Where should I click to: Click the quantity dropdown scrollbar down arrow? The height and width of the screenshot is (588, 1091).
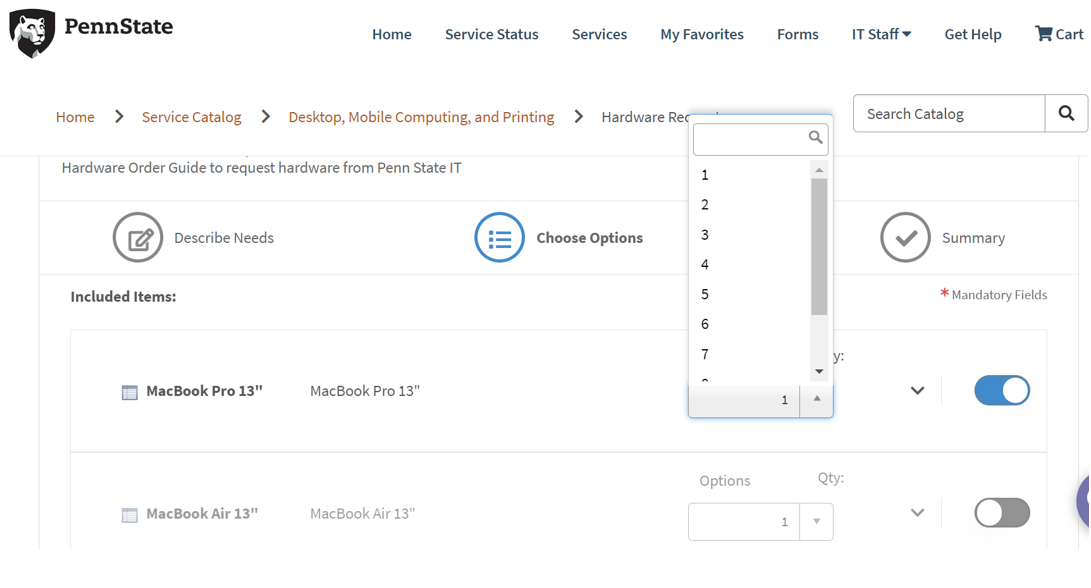819,372
